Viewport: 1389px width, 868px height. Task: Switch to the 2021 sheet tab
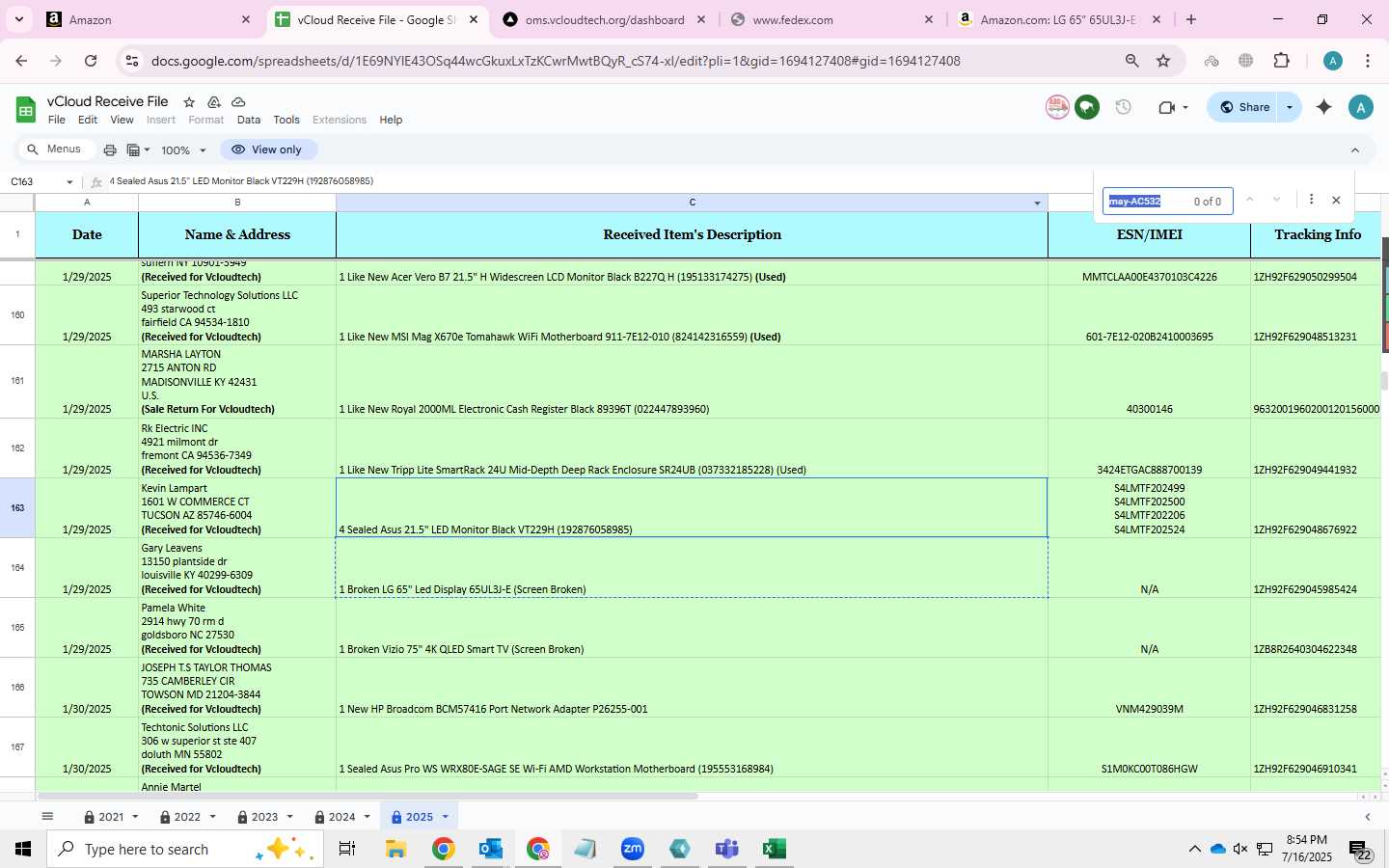[111, 817]
